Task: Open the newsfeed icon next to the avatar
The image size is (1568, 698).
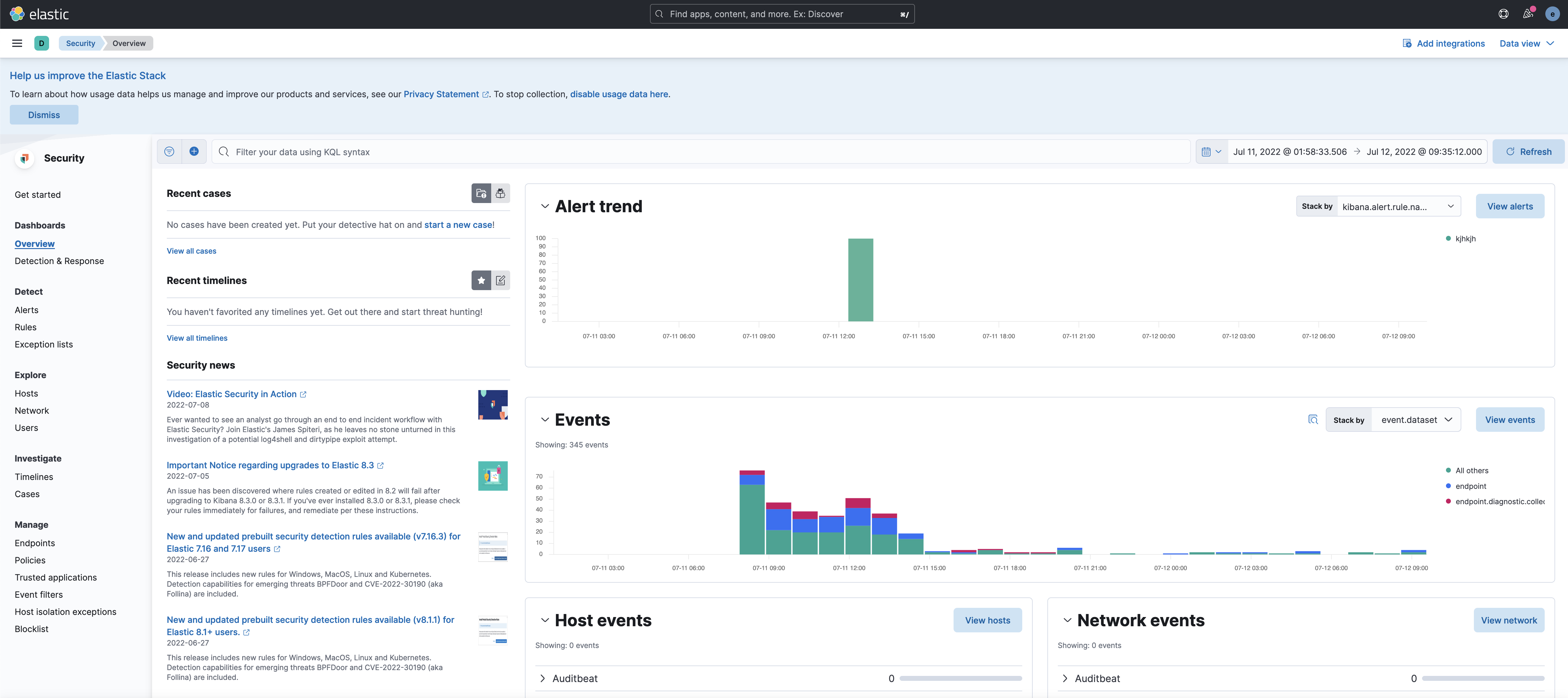Action: click(x=1528, y=13)
